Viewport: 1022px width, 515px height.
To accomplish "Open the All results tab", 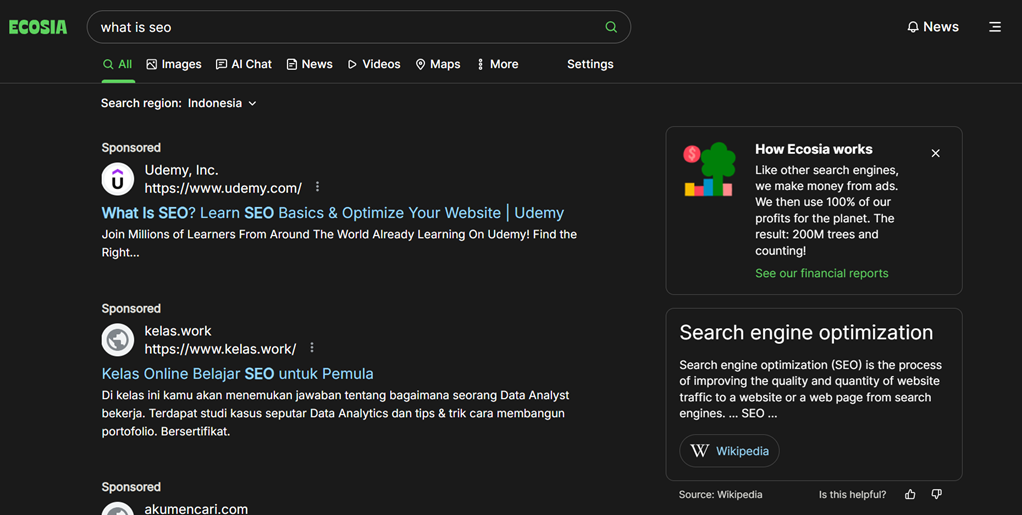I will pos(118,64).
